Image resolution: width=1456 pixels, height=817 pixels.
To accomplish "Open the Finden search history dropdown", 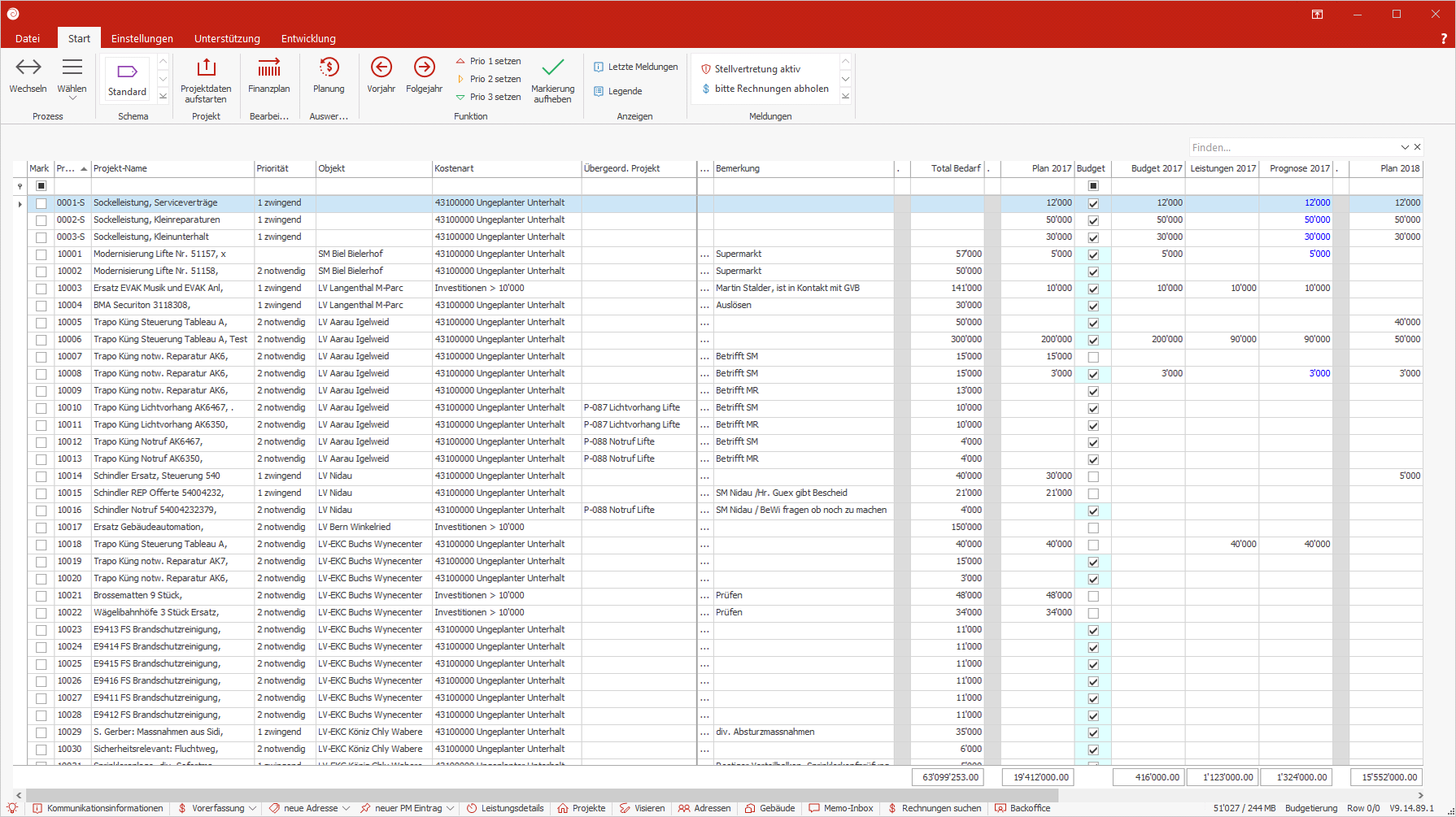I will click(1405, 147).
